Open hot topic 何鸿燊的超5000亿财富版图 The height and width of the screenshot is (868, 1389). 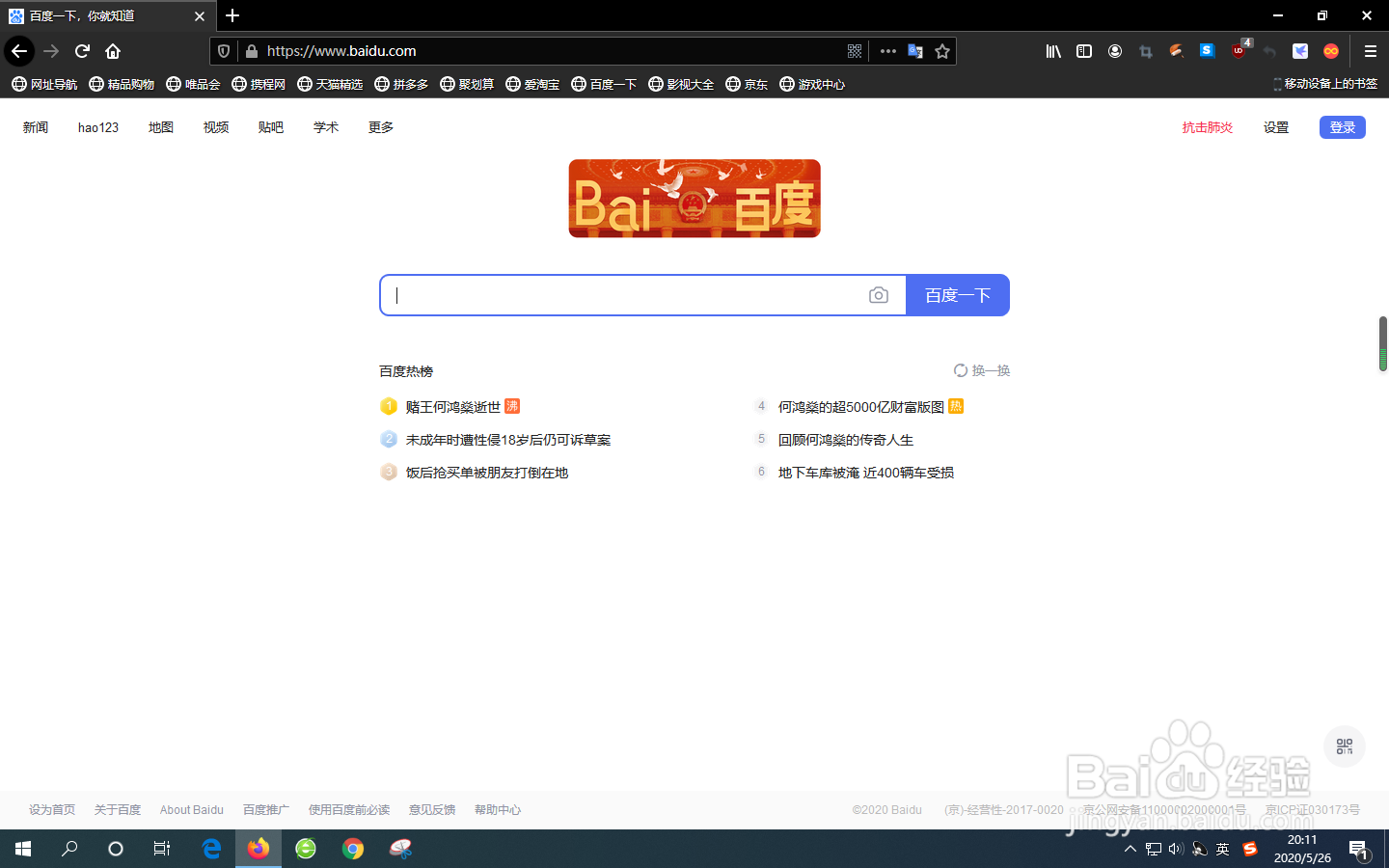[x=861, y=407]
